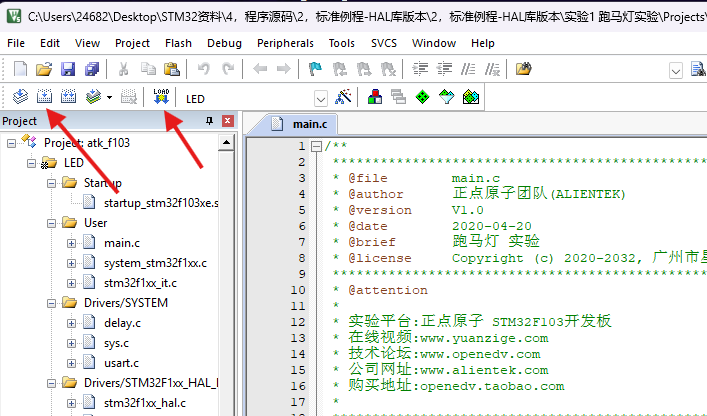
Task: Open Select Software Packs icon
Action: pyautogui.click(x=447, y=96)
